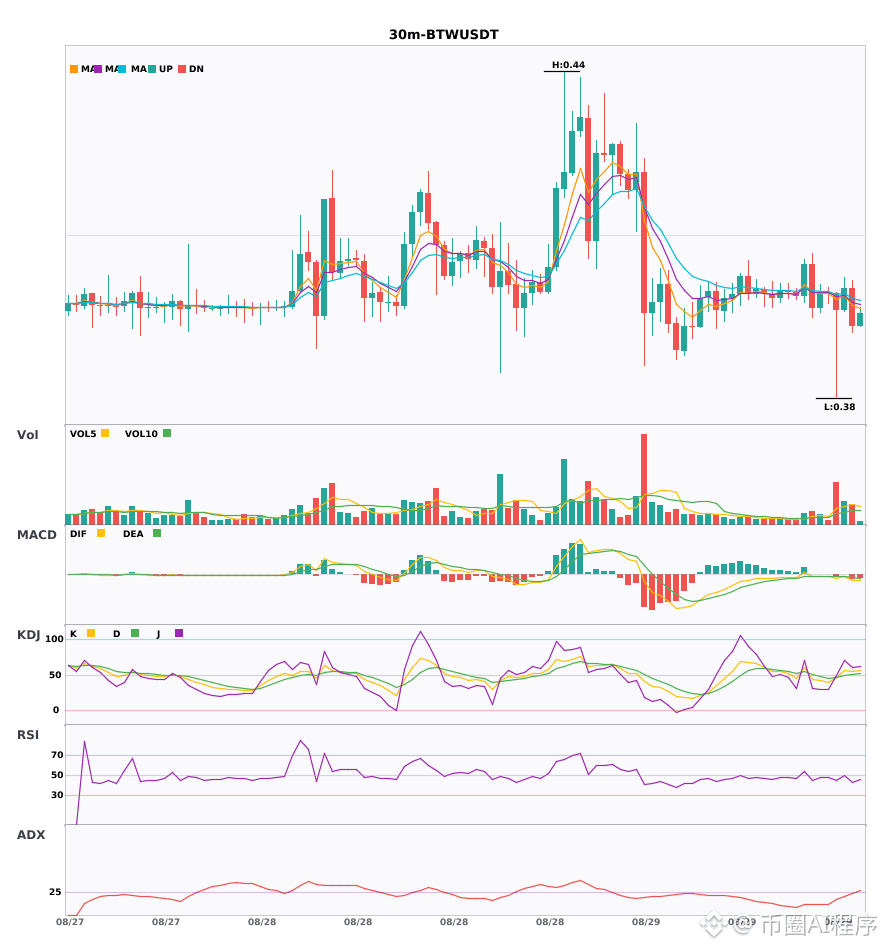Click the DN legend text
The height and width of the screenshot is (950, 885).
coord(196,69)
